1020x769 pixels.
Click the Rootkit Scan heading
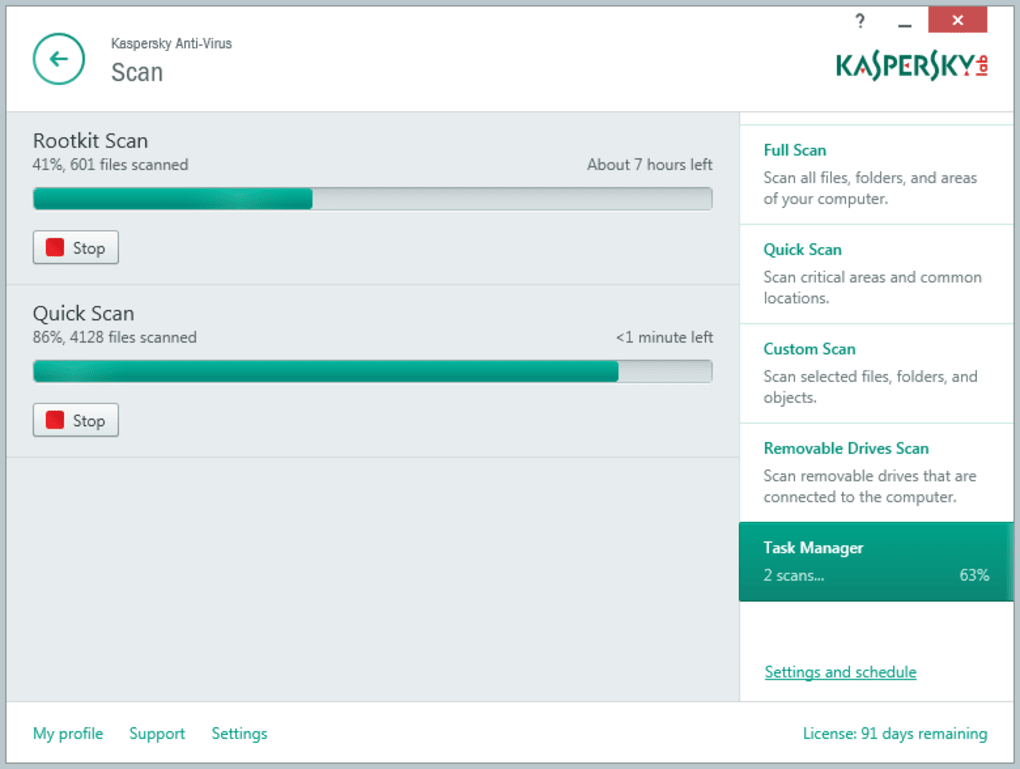(90, 141)
